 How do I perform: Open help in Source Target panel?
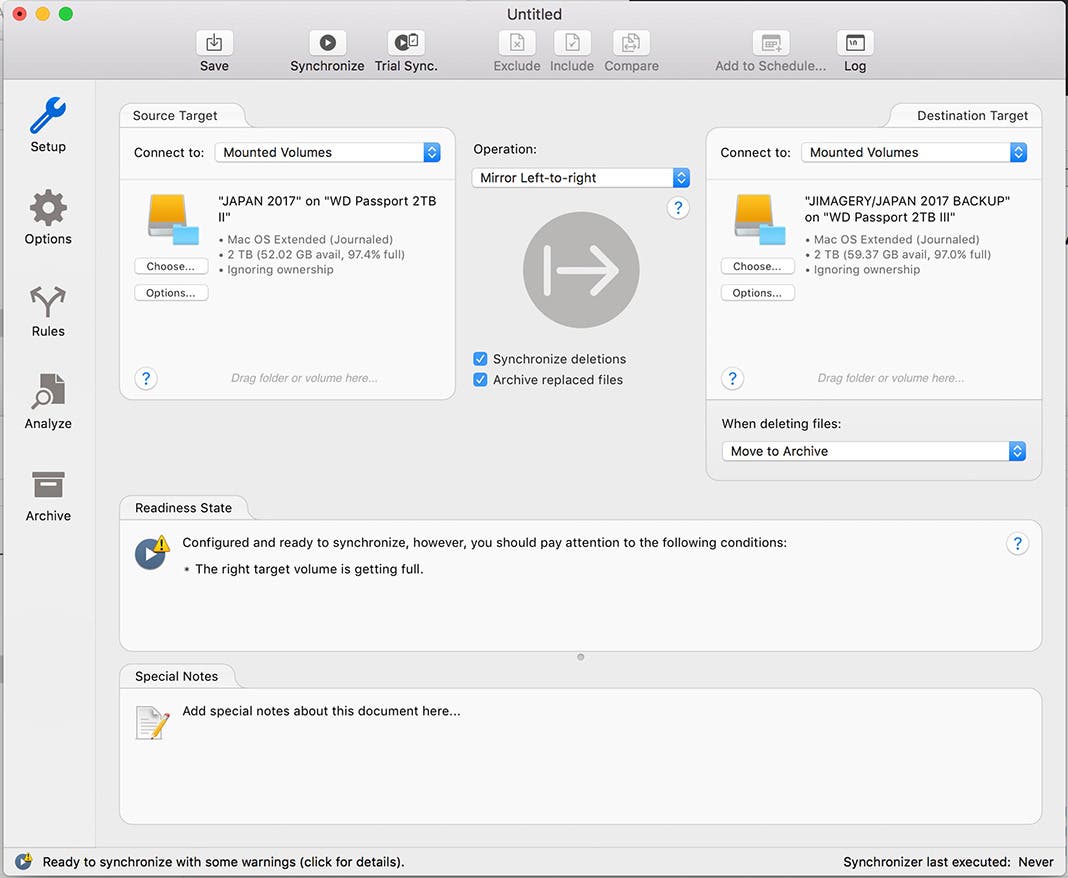146,378
